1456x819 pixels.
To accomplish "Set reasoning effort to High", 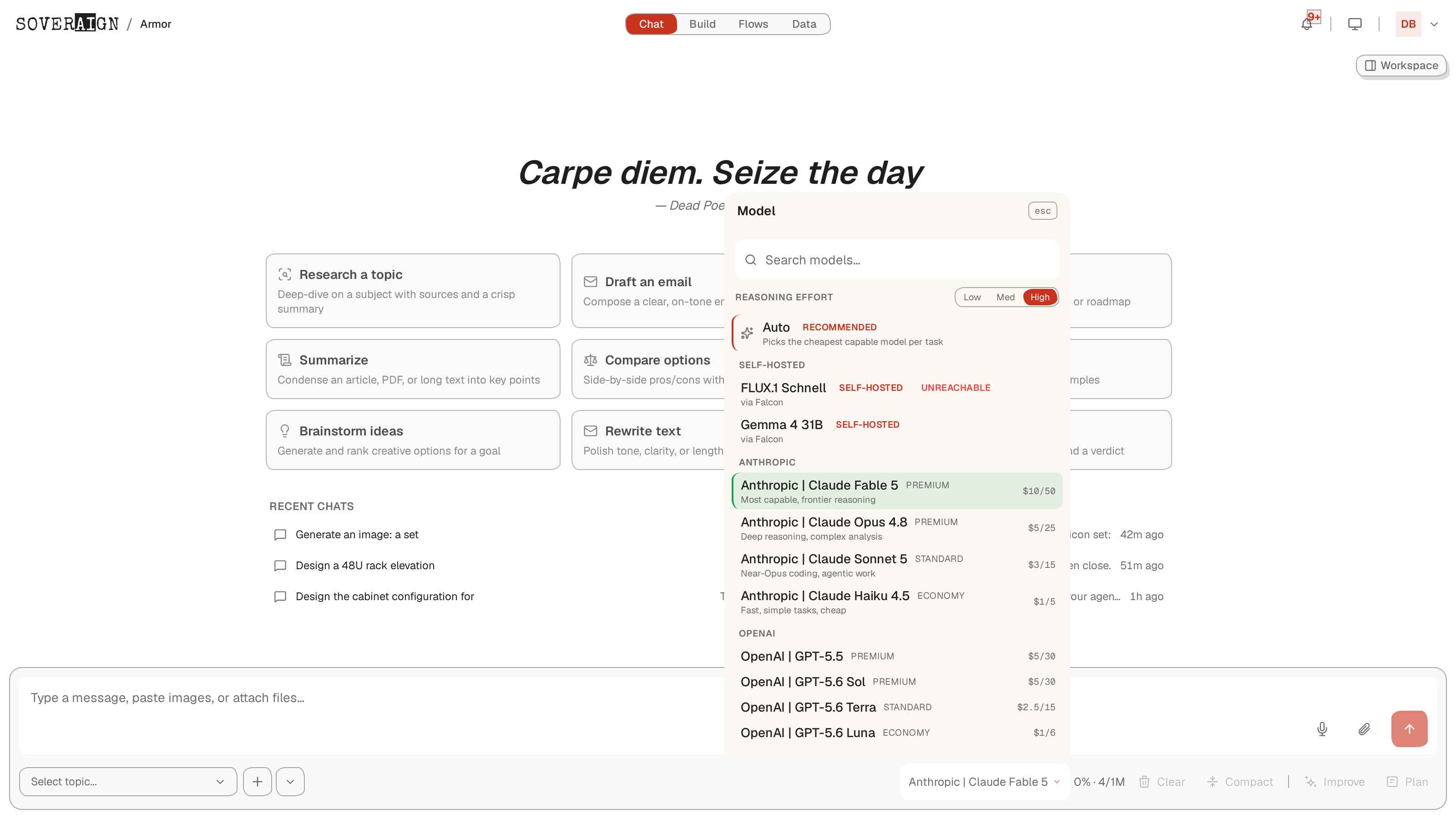I will tap(1039, 297).
